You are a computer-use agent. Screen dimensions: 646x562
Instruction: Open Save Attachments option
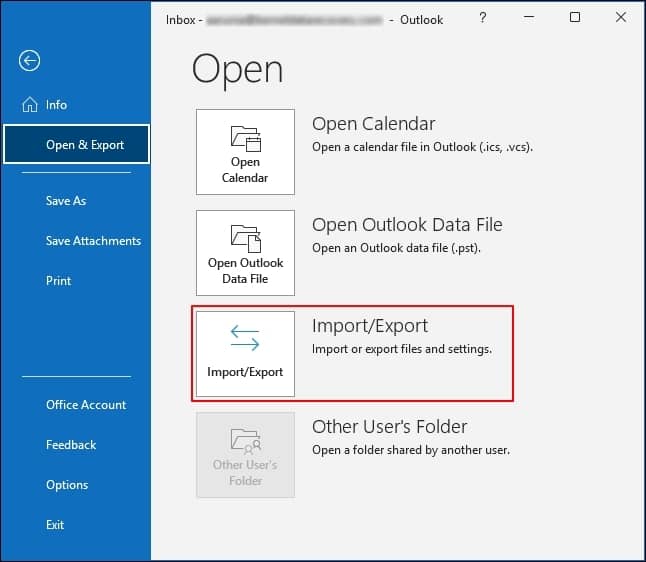[93, 241]
